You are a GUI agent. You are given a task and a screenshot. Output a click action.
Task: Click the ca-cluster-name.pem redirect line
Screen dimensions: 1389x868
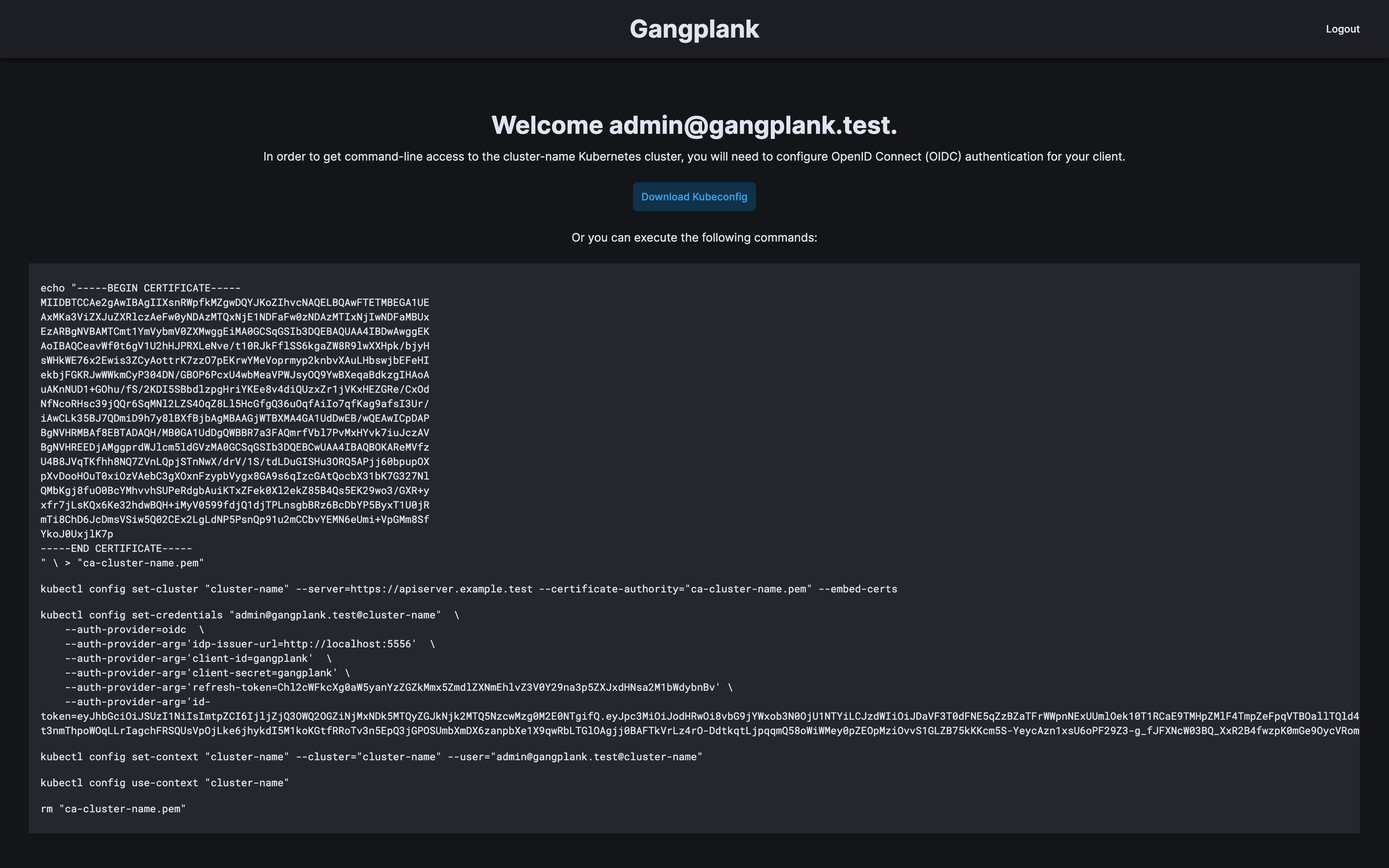tap(122, 563)
